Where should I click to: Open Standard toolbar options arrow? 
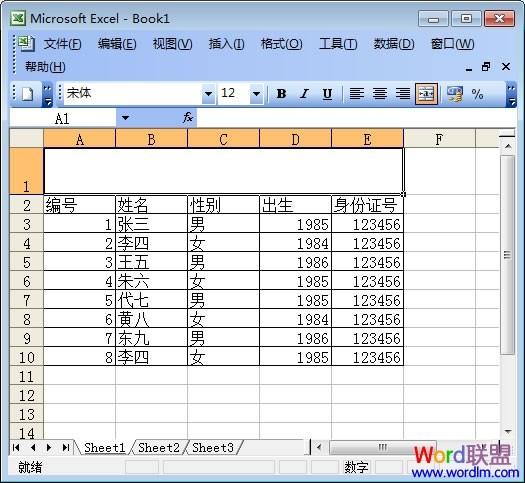tap(47, 95)
